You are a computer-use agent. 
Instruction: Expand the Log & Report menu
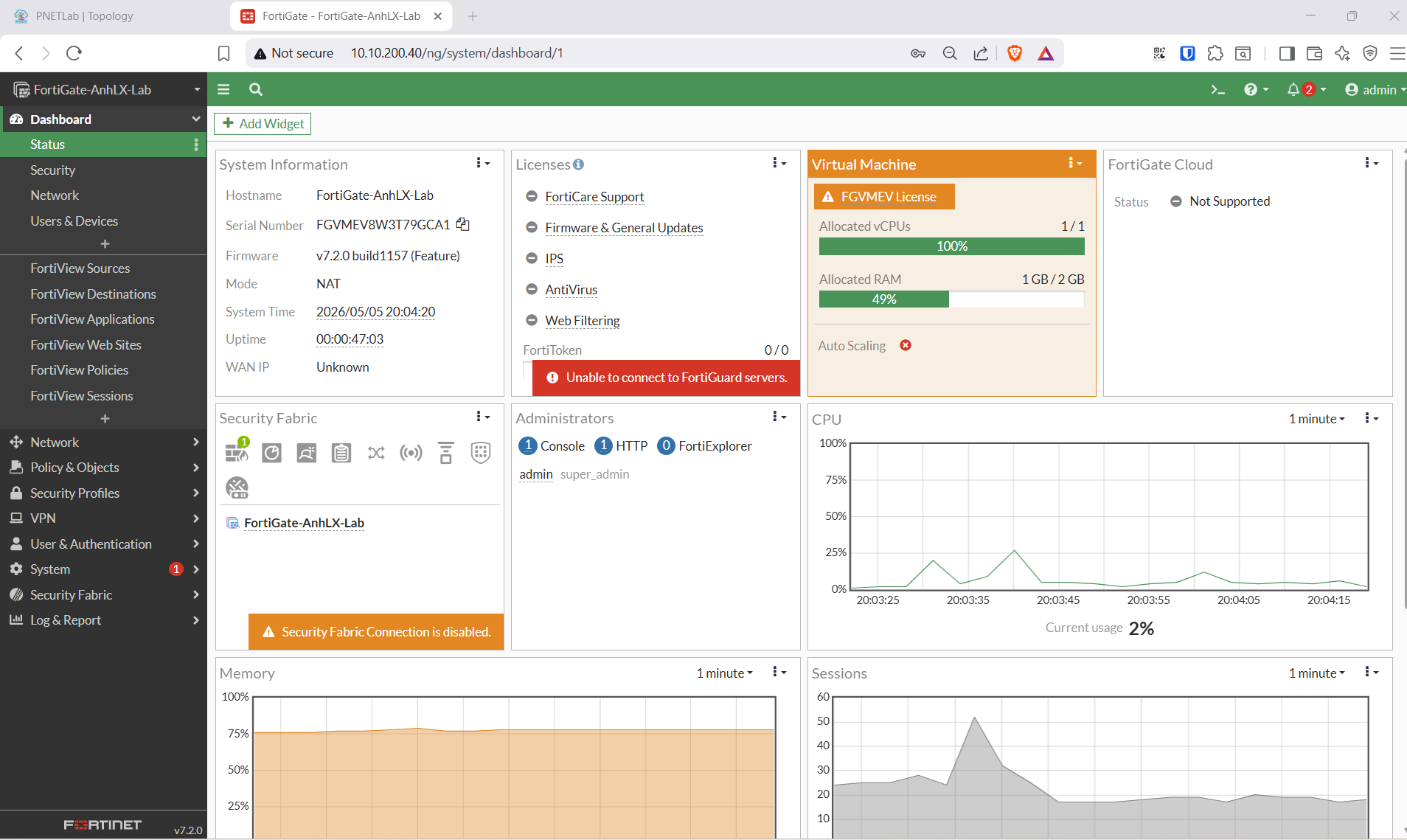click(x=103, y=620)
